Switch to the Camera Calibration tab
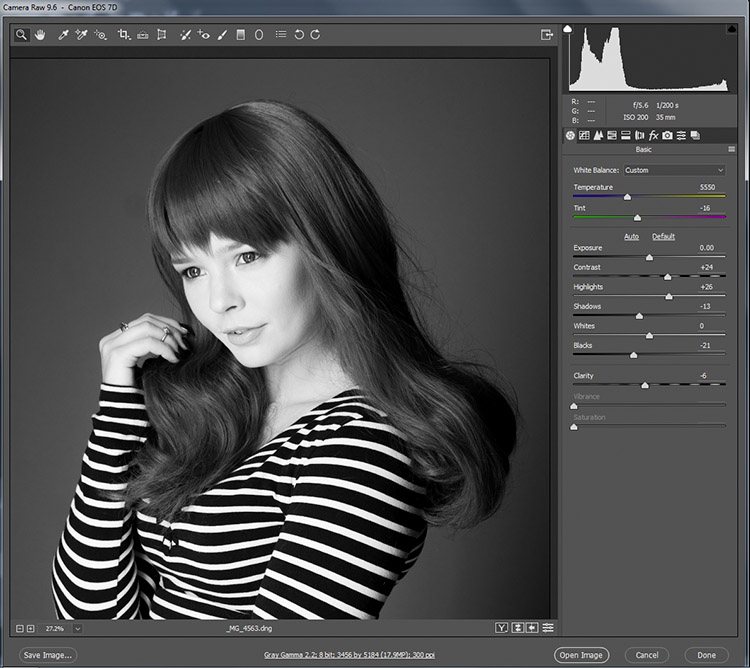 pyautogui.click(x=667, y=135)
